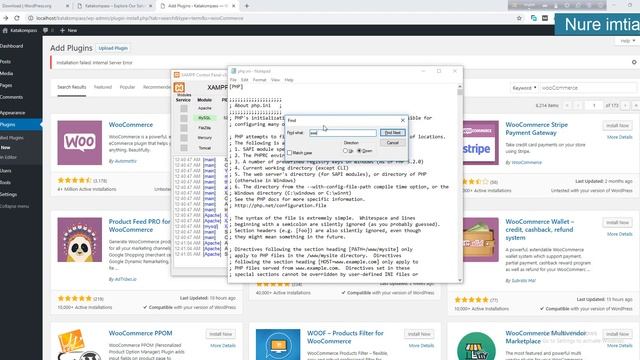This screenshot has height=360, width=640.
Task: Open Notepad View menu
Action: pos(276,80)
